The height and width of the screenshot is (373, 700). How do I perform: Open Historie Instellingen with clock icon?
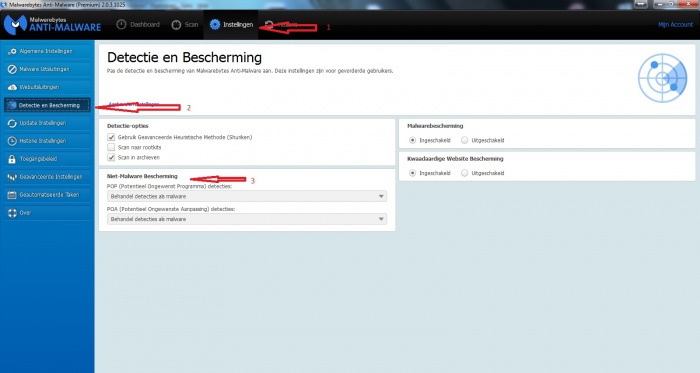point(47,141)
